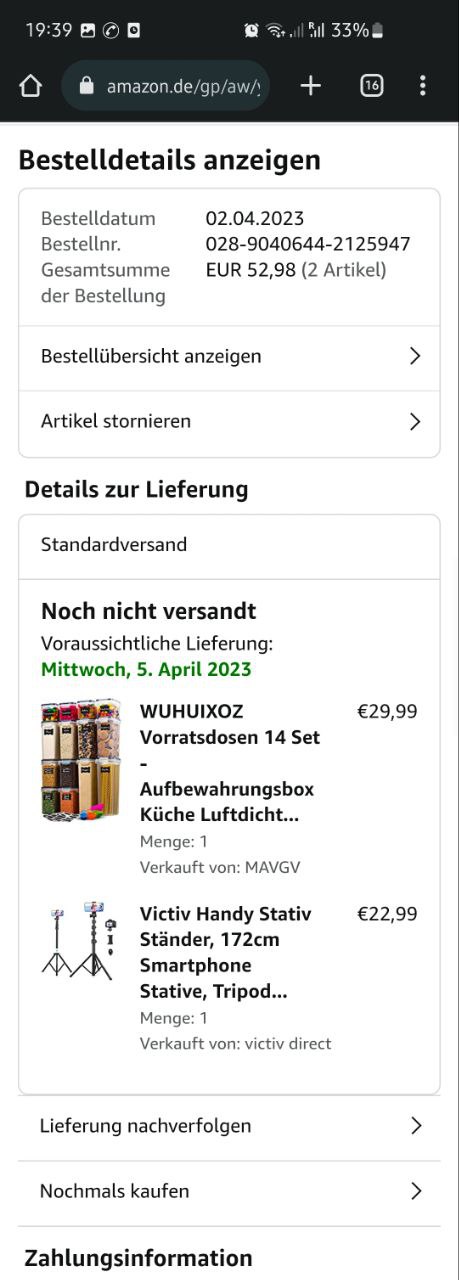Expand Bestellübersicht anzeigen chevron
The image size is (459, 1280).
click(415, 356)
